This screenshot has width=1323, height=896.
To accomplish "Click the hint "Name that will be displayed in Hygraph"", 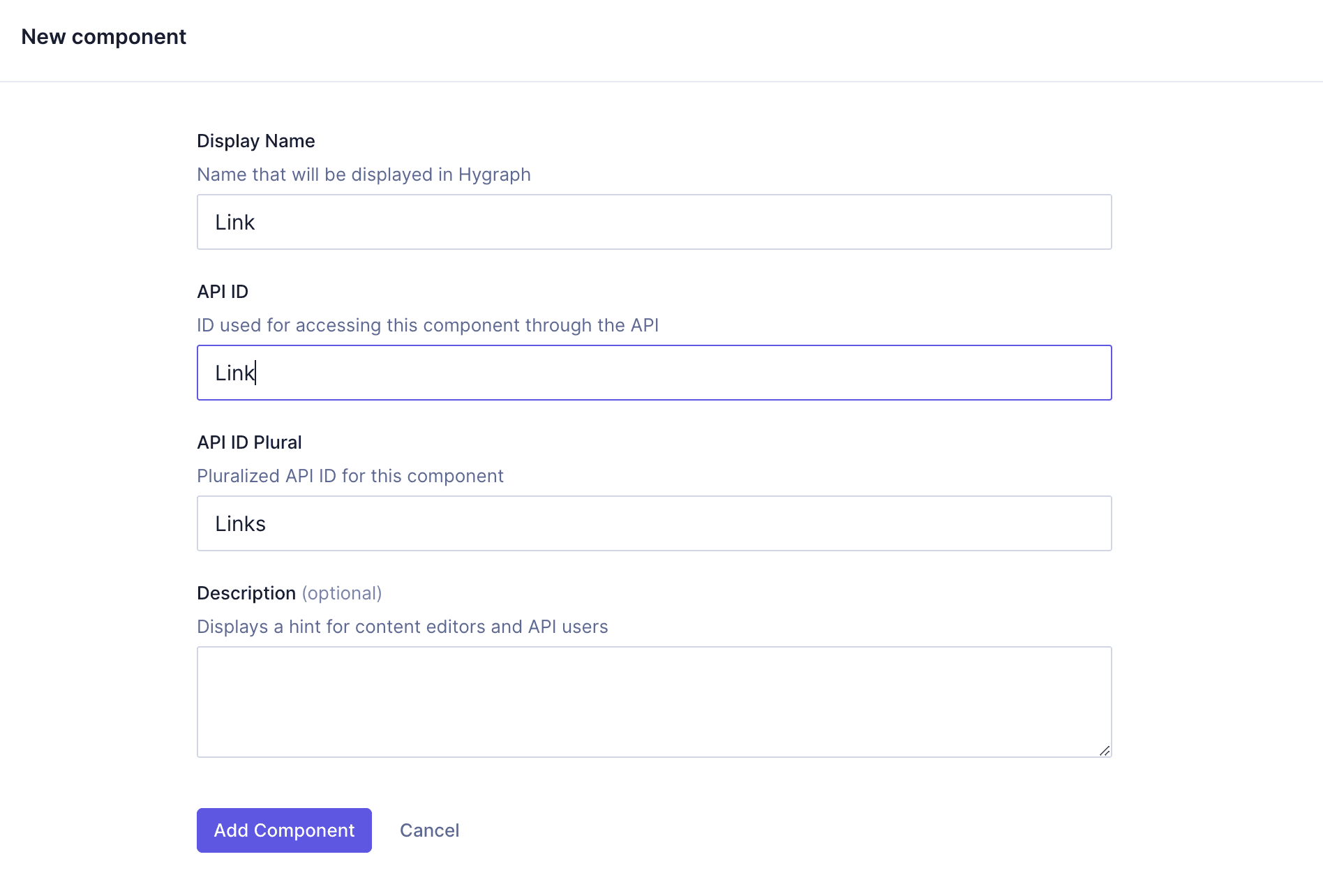I will click(364, 174).
